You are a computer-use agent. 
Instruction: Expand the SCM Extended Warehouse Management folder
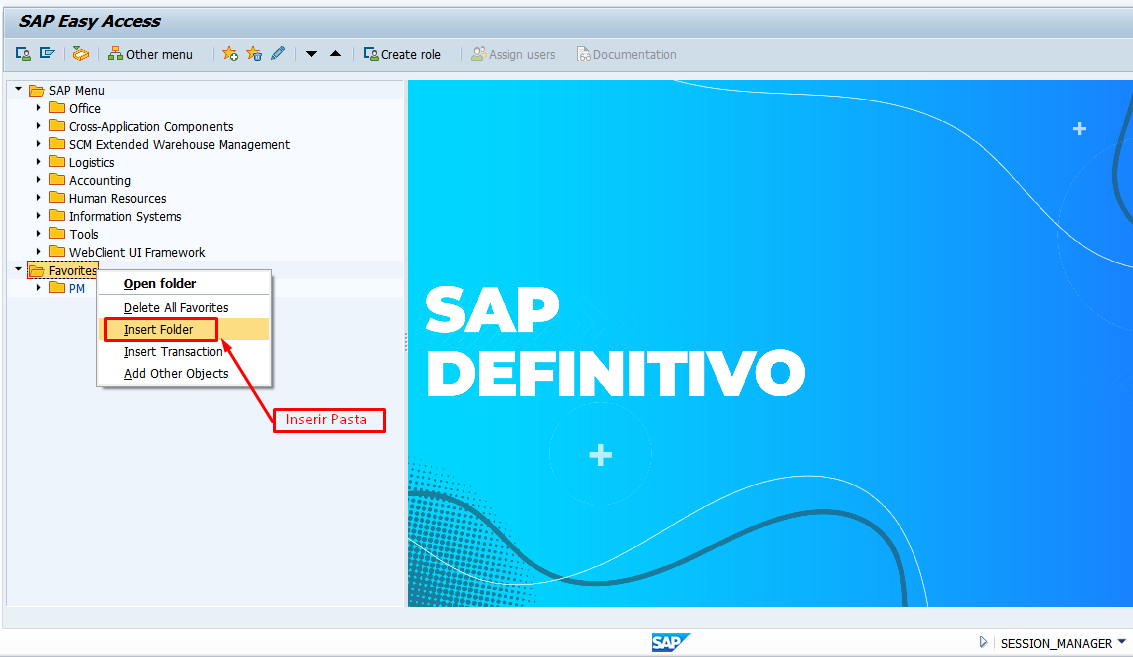click(x=38, y=144)
